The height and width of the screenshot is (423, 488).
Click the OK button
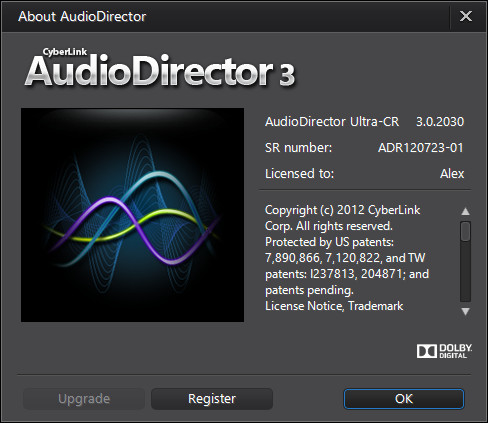[x=404, y=399]
